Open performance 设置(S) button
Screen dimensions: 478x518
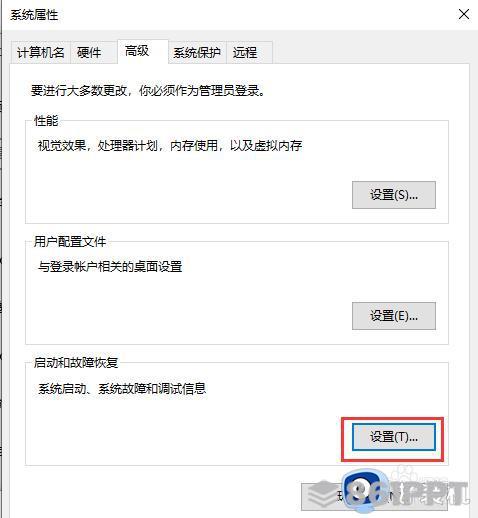pos(394,195)
